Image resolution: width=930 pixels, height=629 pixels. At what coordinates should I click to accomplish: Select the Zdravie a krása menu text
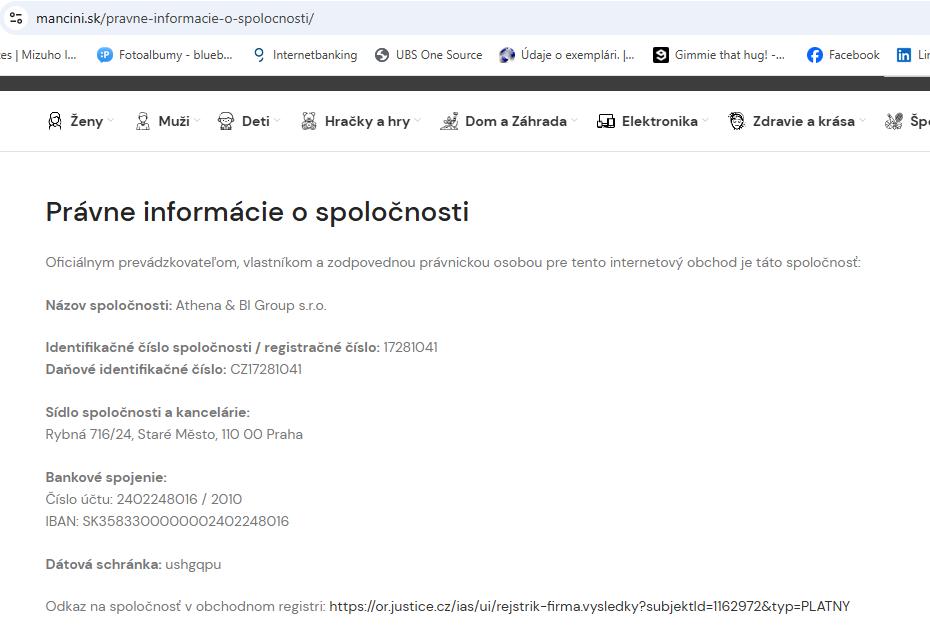coord(805,121)
